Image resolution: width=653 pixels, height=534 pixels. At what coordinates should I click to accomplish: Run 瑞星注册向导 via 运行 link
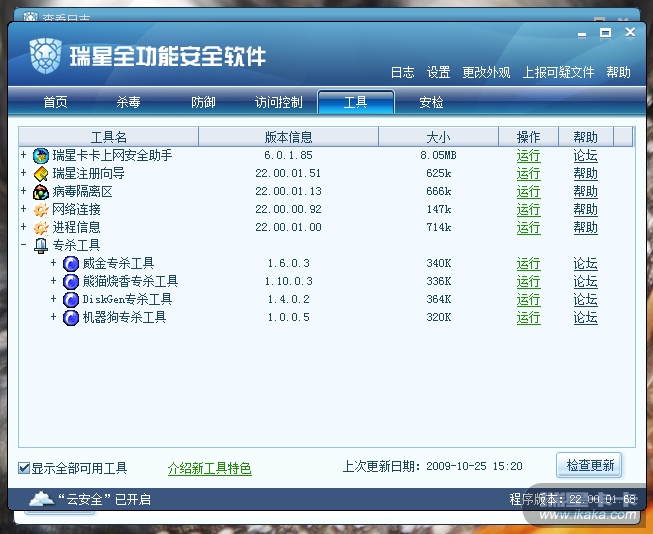point(528,174)
